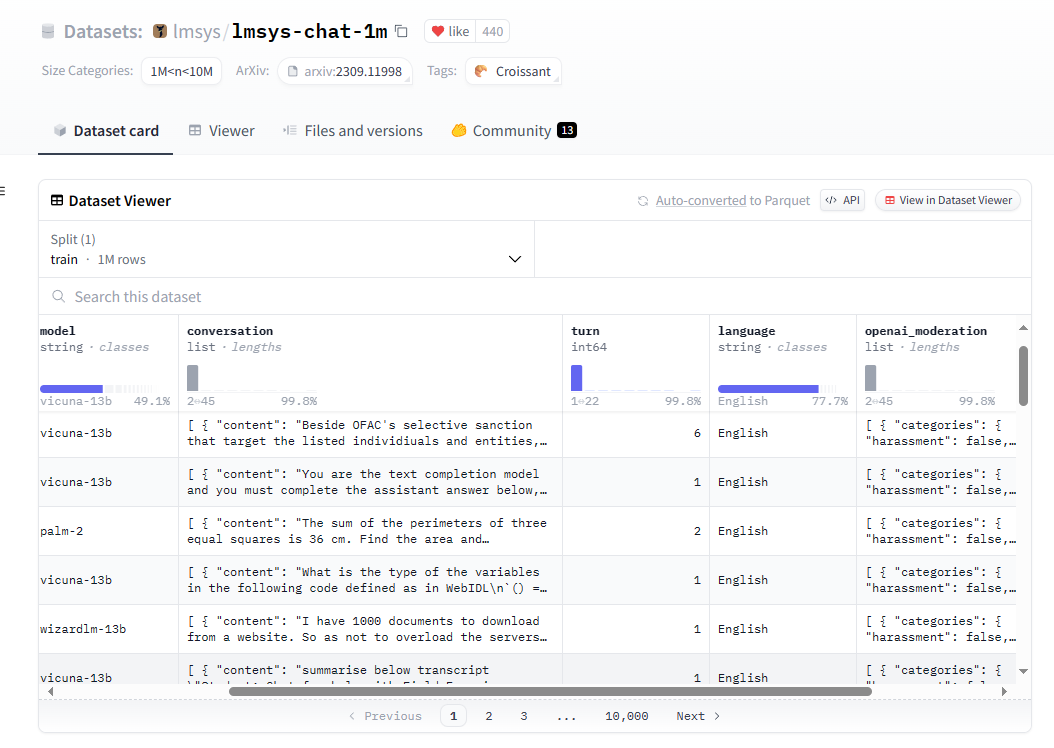Switch to the Dataset card tab
Viewport: 1054px width, 748px height.
(x=106, y=130)
